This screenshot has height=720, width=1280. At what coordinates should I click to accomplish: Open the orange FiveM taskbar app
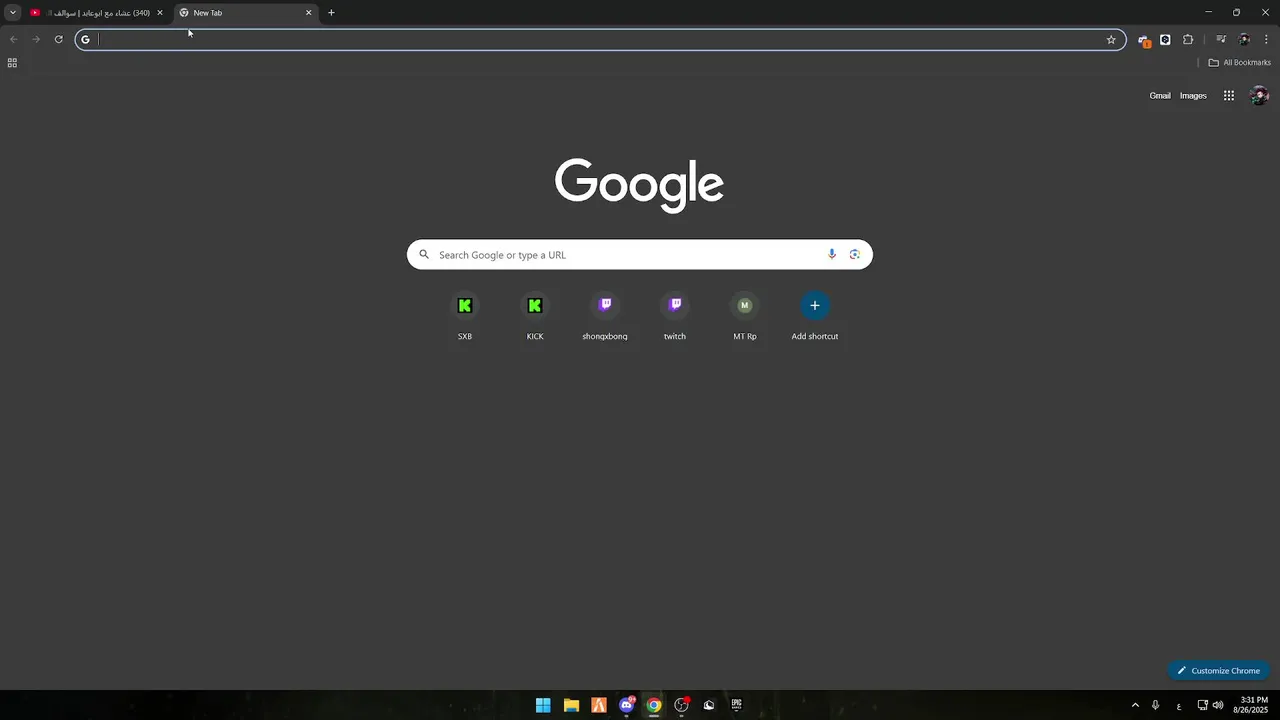tap(599, 705)
